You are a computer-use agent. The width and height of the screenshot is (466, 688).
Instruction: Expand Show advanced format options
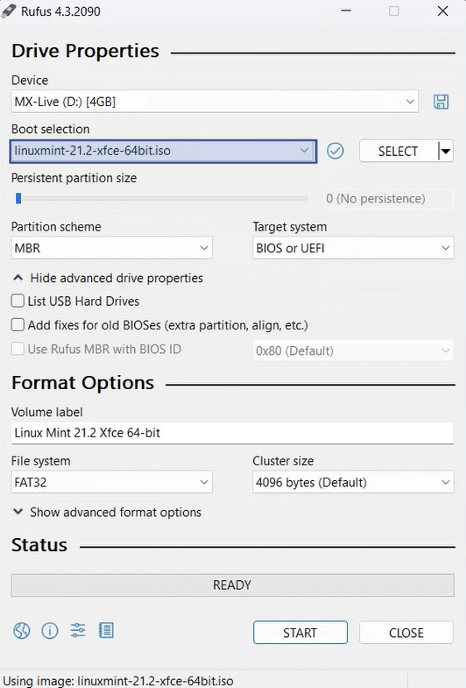point(107,512)
